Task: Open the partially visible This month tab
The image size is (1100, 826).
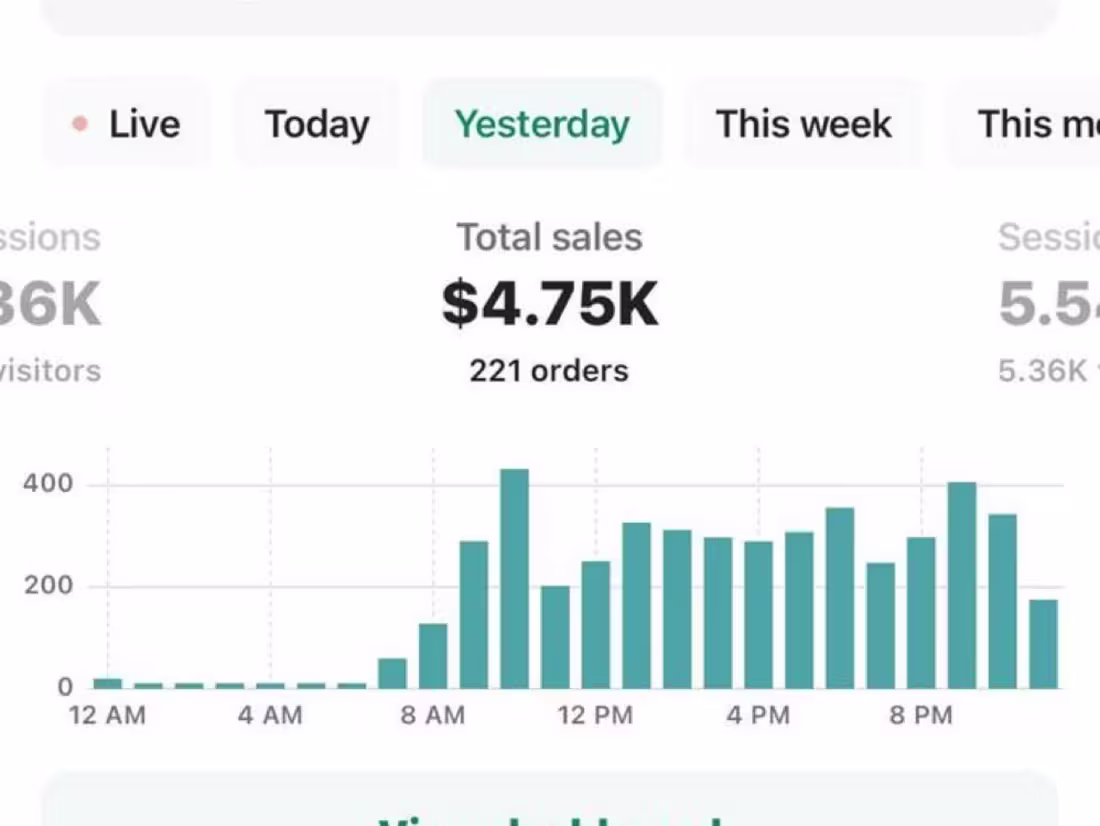Action: click(1024, 124)
